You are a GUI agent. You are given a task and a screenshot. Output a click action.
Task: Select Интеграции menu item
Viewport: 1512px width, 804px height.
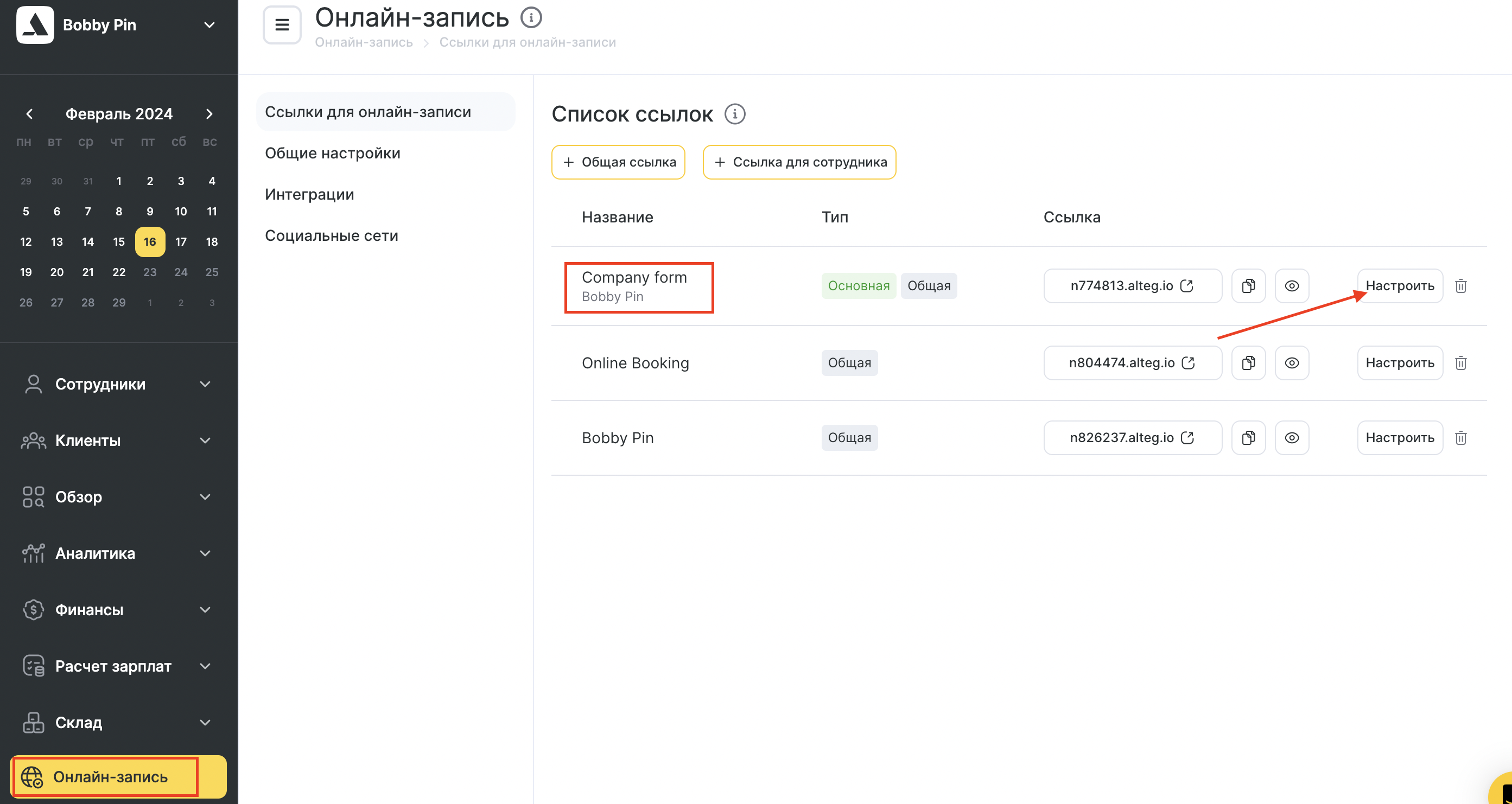[310, 194]
